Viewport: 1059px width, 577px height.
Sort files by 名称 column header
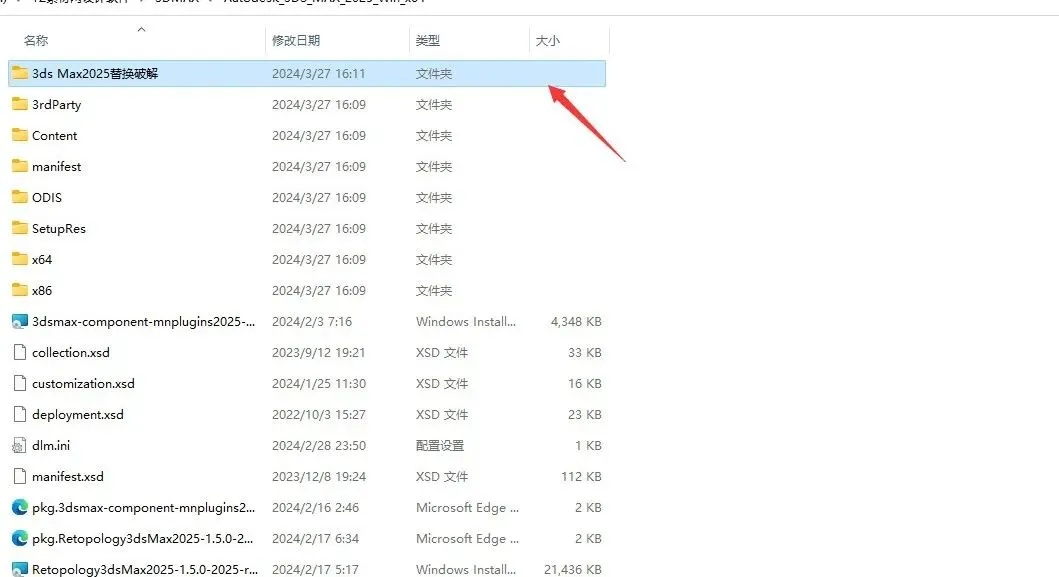tap(36, 41)
